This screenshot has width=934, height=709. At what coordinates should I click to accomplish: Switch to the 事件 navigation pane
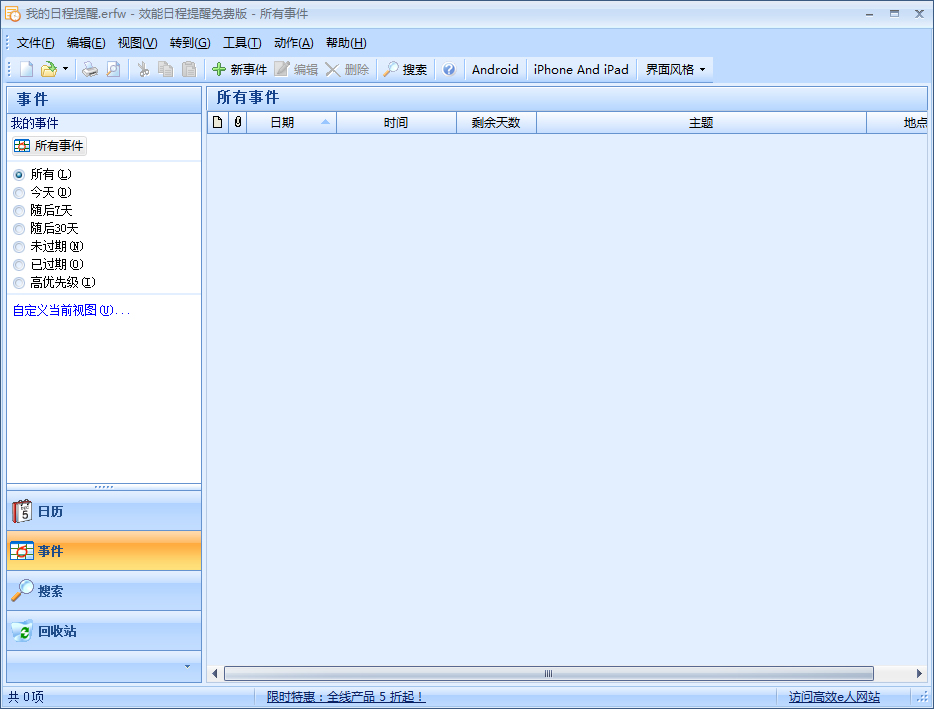coord(104,551)
